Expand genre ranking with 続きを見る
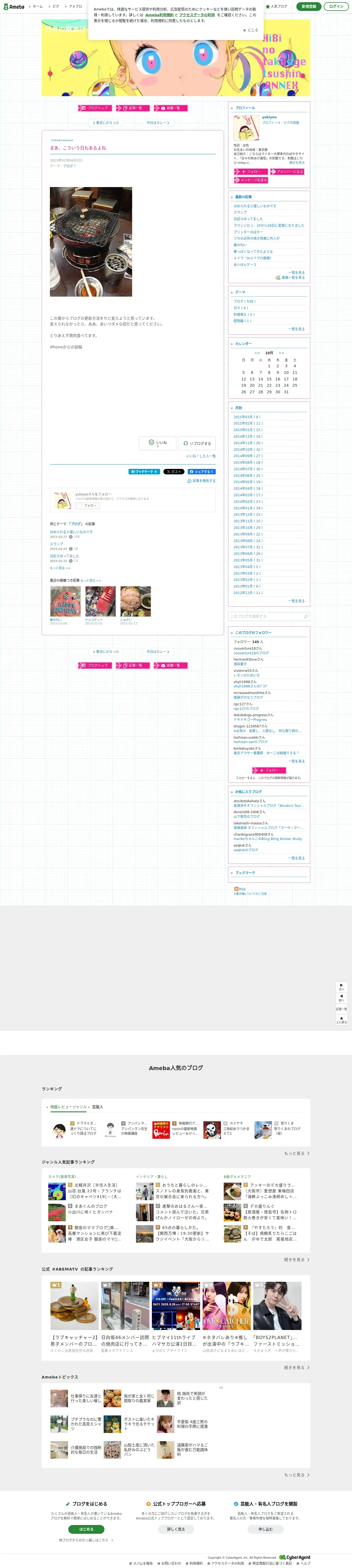Screen dimensions: 352x1568 [x=297, y=1260]
